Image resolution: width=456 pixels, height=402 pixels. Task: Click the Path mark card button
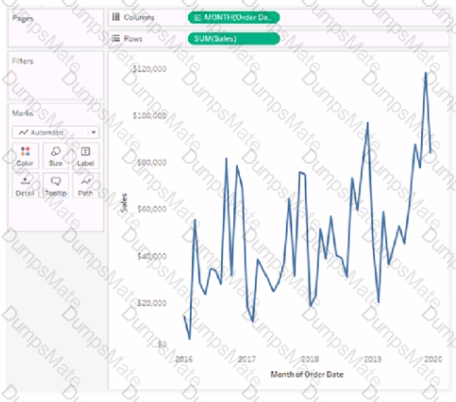86,186
